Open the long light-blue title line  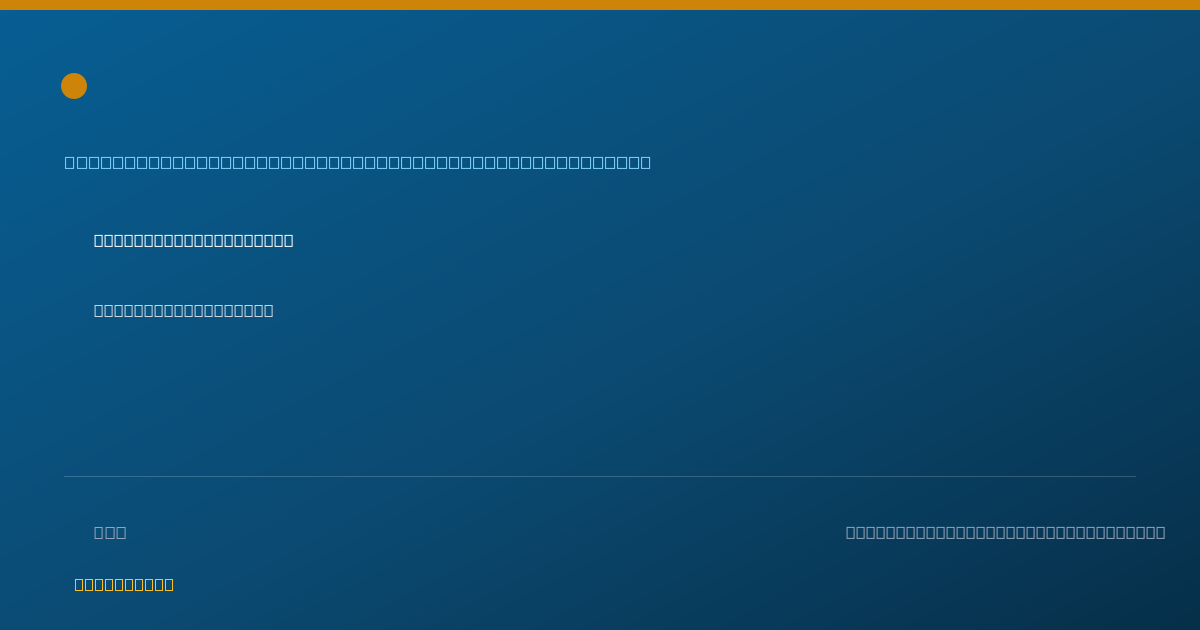pos(358,162)
